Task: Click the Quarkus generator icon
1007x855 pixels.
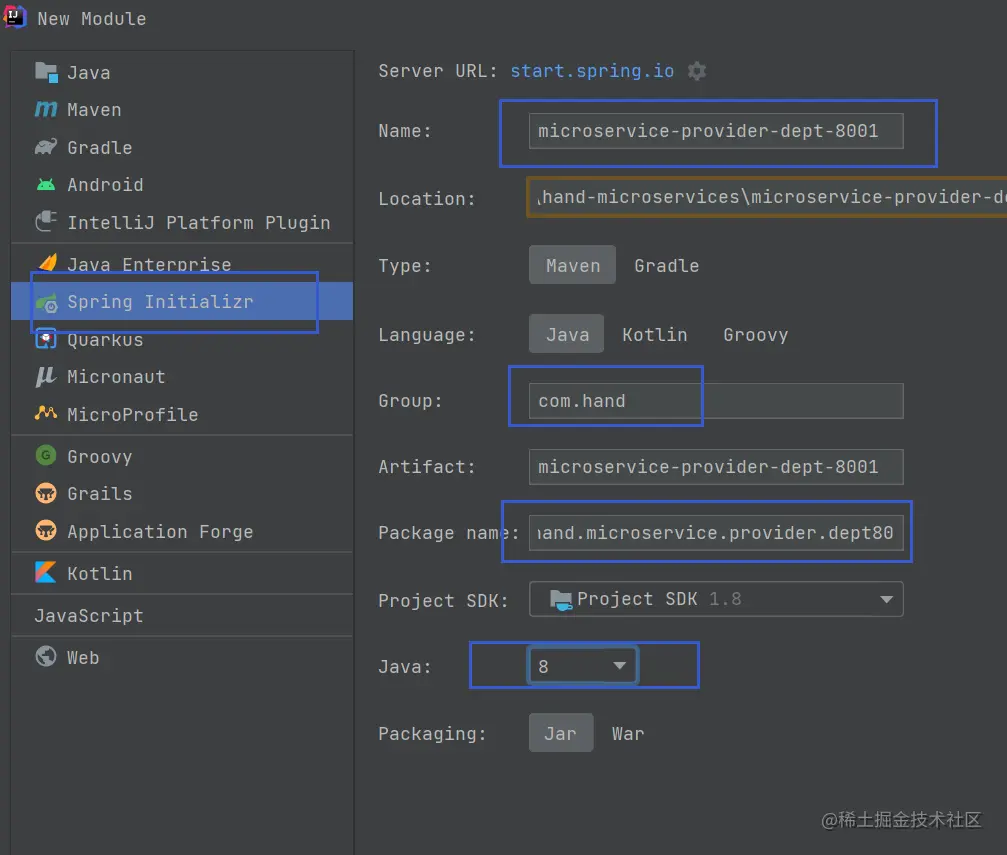Action: (46, 339)
